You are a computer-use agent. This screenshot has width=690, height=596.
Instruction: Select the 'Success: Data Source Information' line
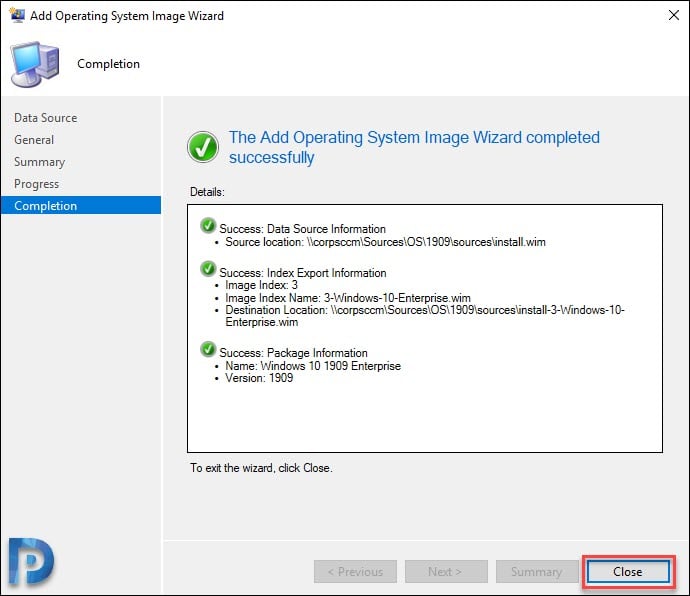click(x=302, y=229)
